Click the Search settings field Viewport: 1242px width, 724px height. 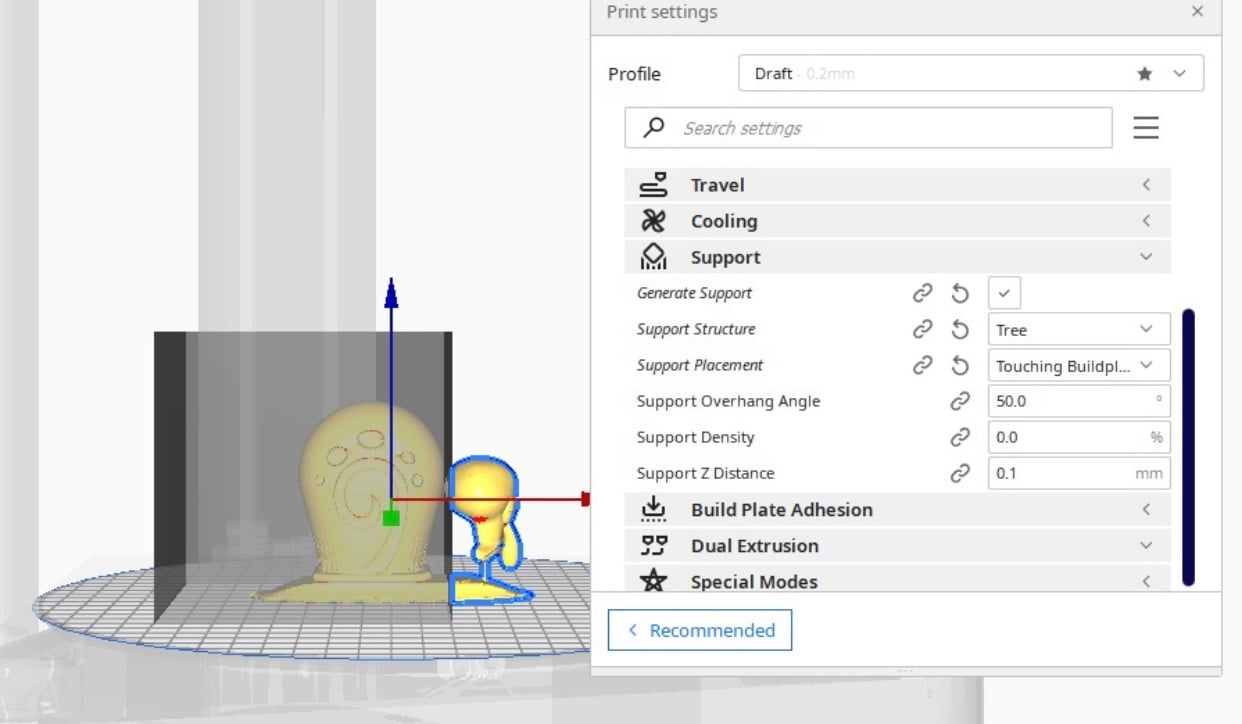[x=868, y=128]
